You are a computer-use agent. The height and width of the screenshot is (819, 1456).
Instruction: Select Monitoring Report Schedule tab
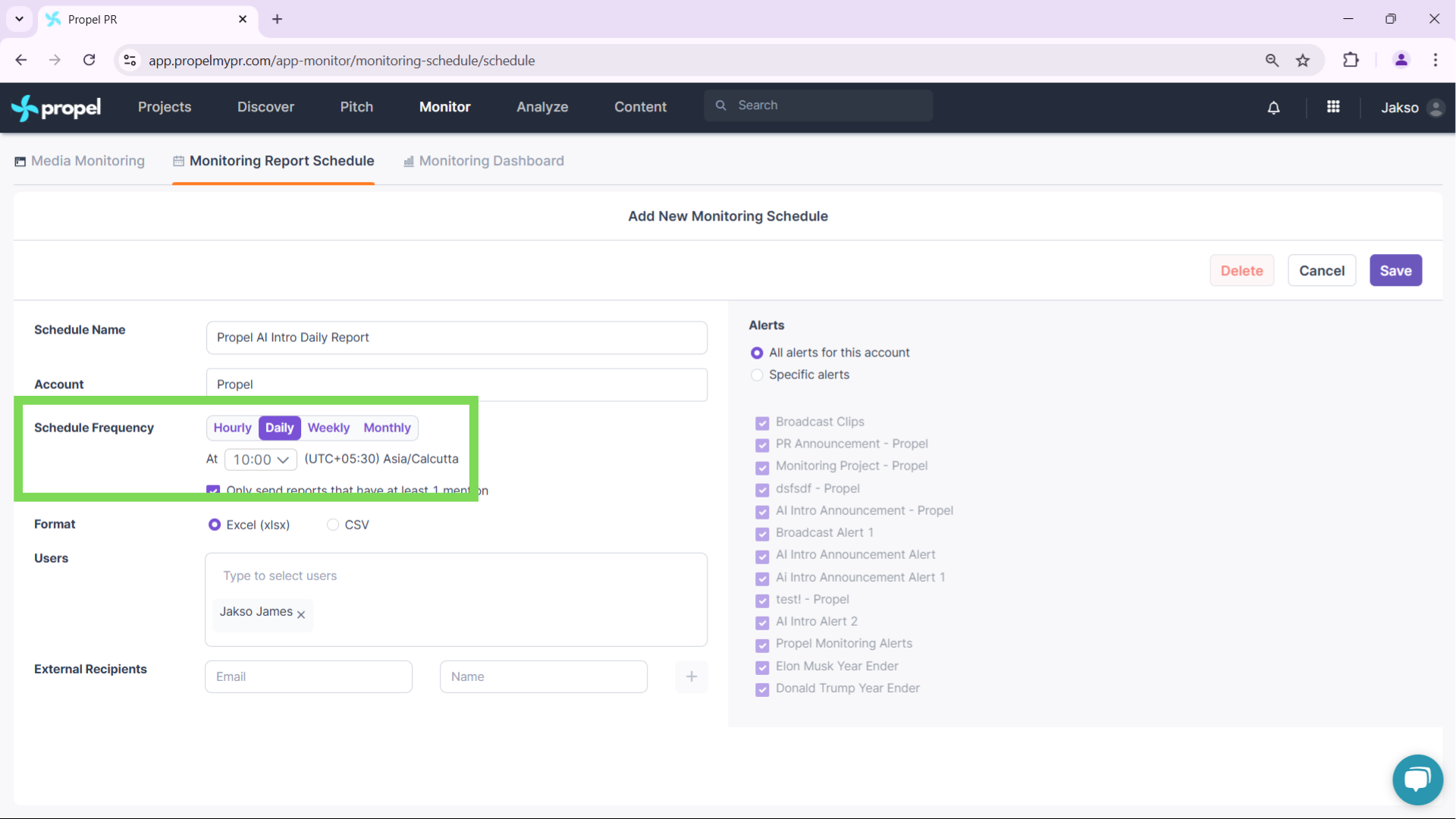[274, 161]
